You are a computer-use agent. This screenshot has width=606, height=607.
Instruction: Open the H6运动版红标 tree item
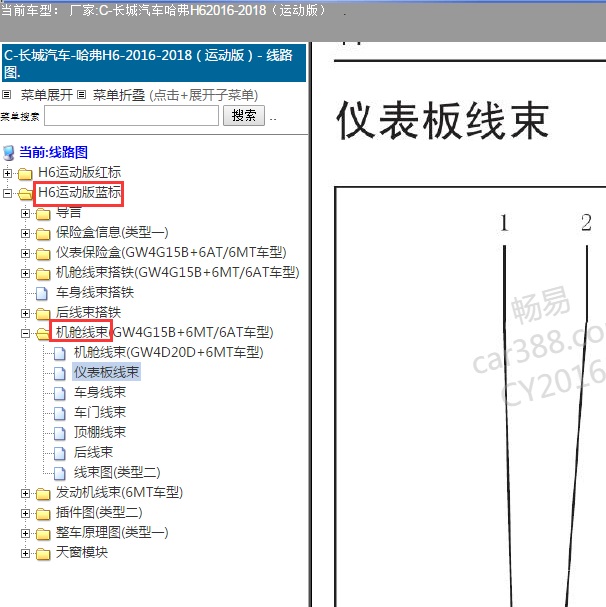(x=79, y=172)
